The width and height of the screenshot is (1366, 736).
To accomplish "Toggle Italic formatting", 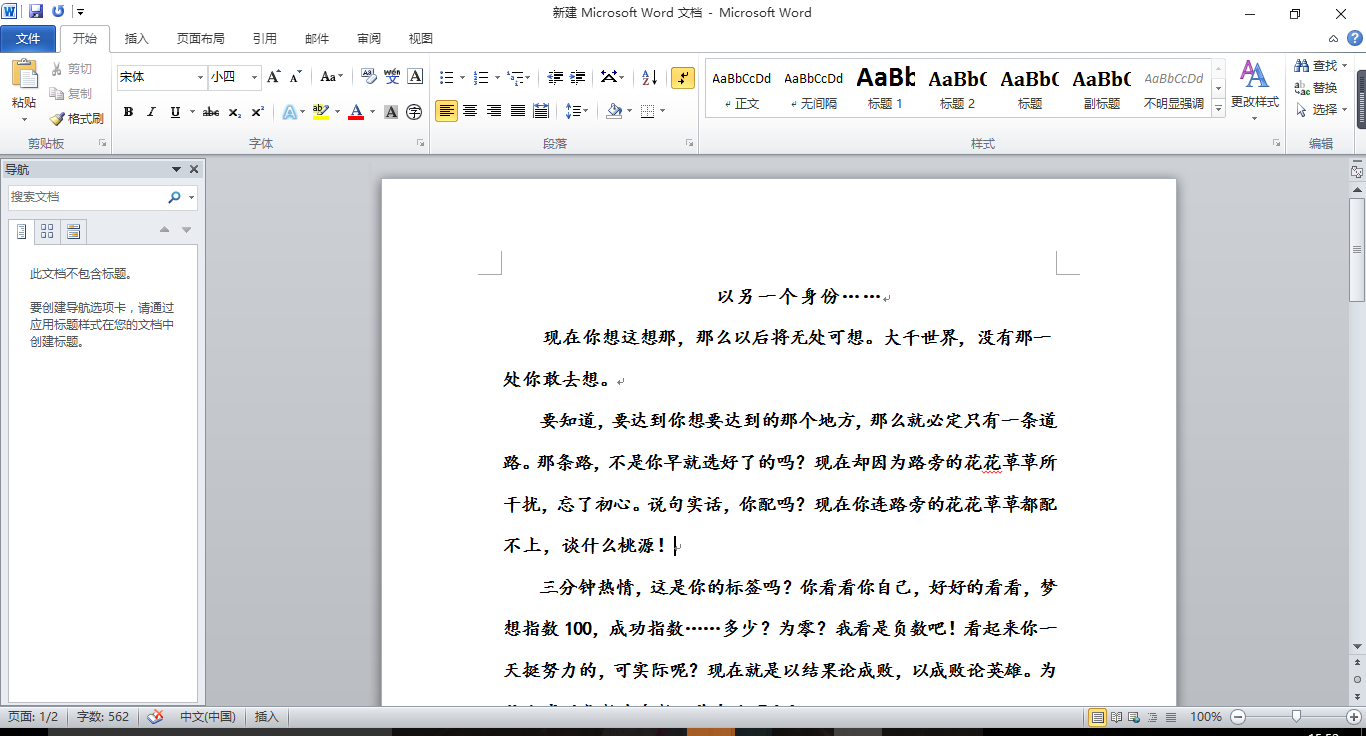I will click(x=152, y=112).
